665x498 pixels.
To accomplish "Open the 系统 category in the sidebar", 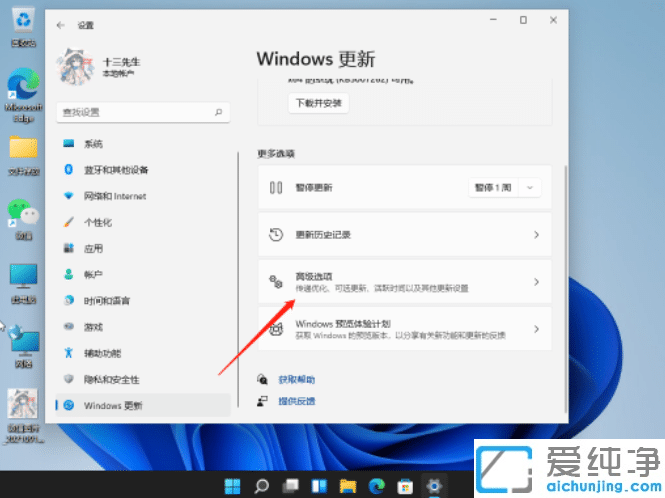I will click(x=143, y=144).
